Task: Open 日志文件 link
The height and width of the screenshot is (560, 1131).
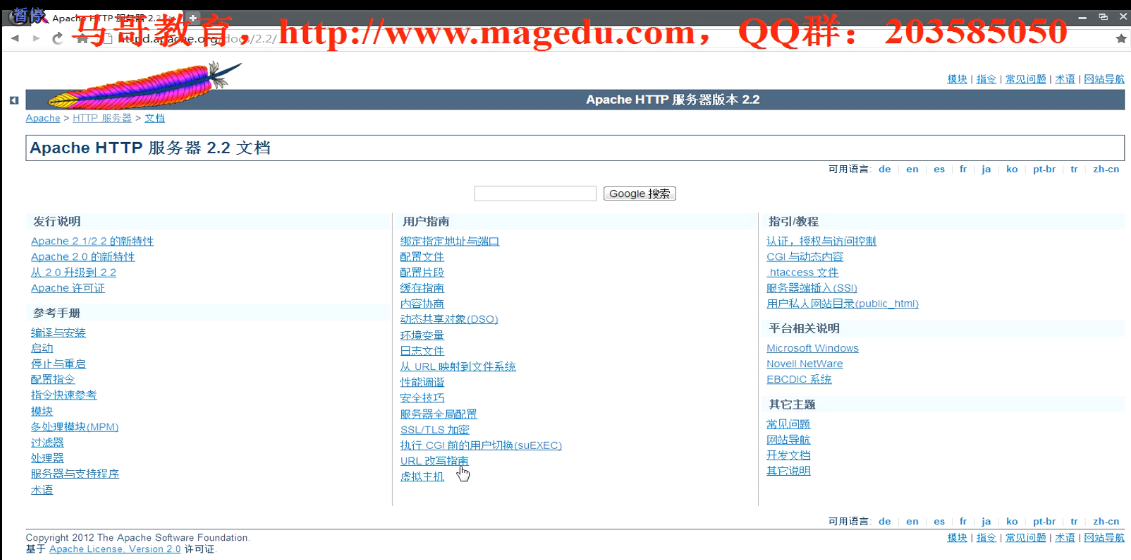Action: coord(423,351)
